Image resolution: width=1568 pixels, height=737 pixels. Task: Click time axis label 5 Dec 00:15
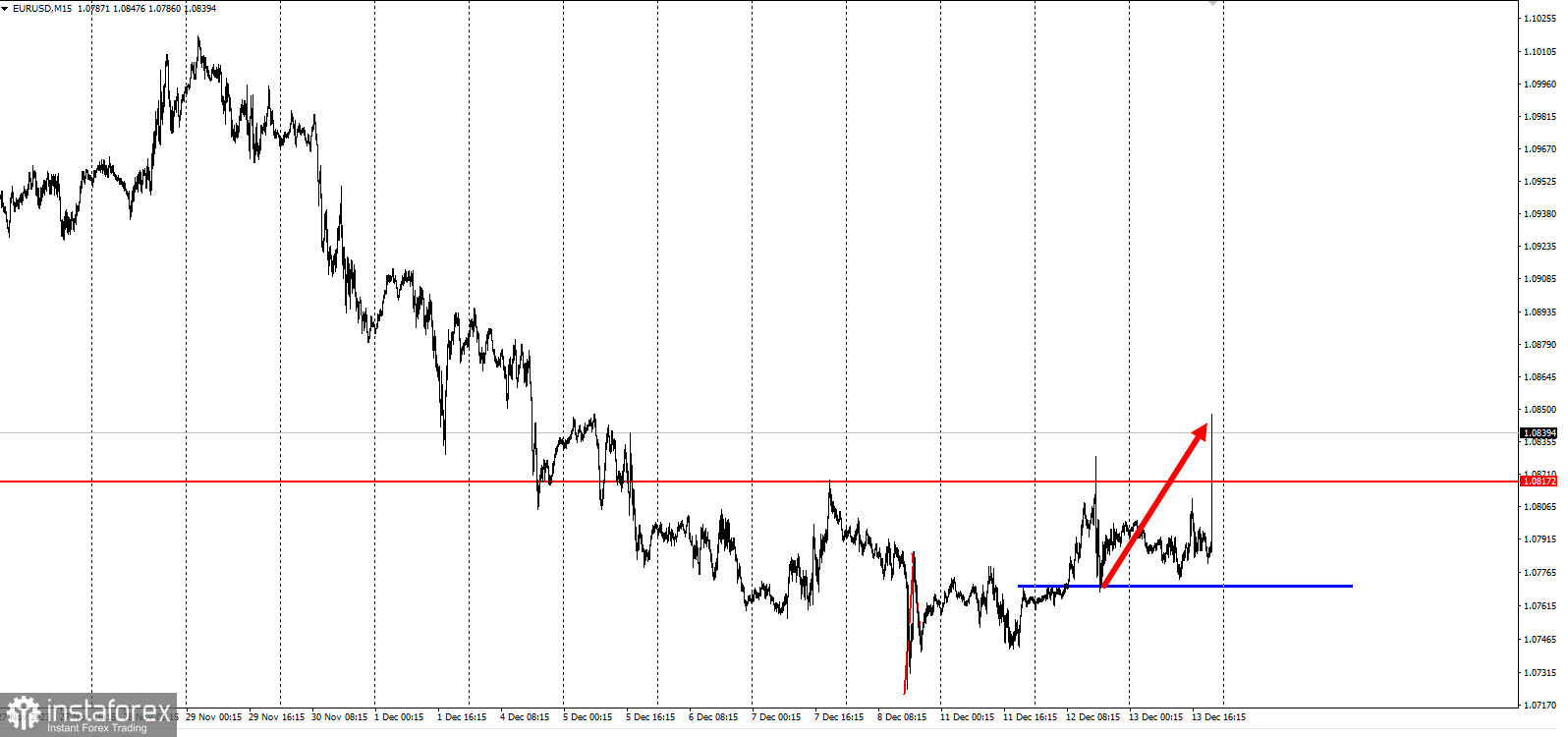click(588, 717)
